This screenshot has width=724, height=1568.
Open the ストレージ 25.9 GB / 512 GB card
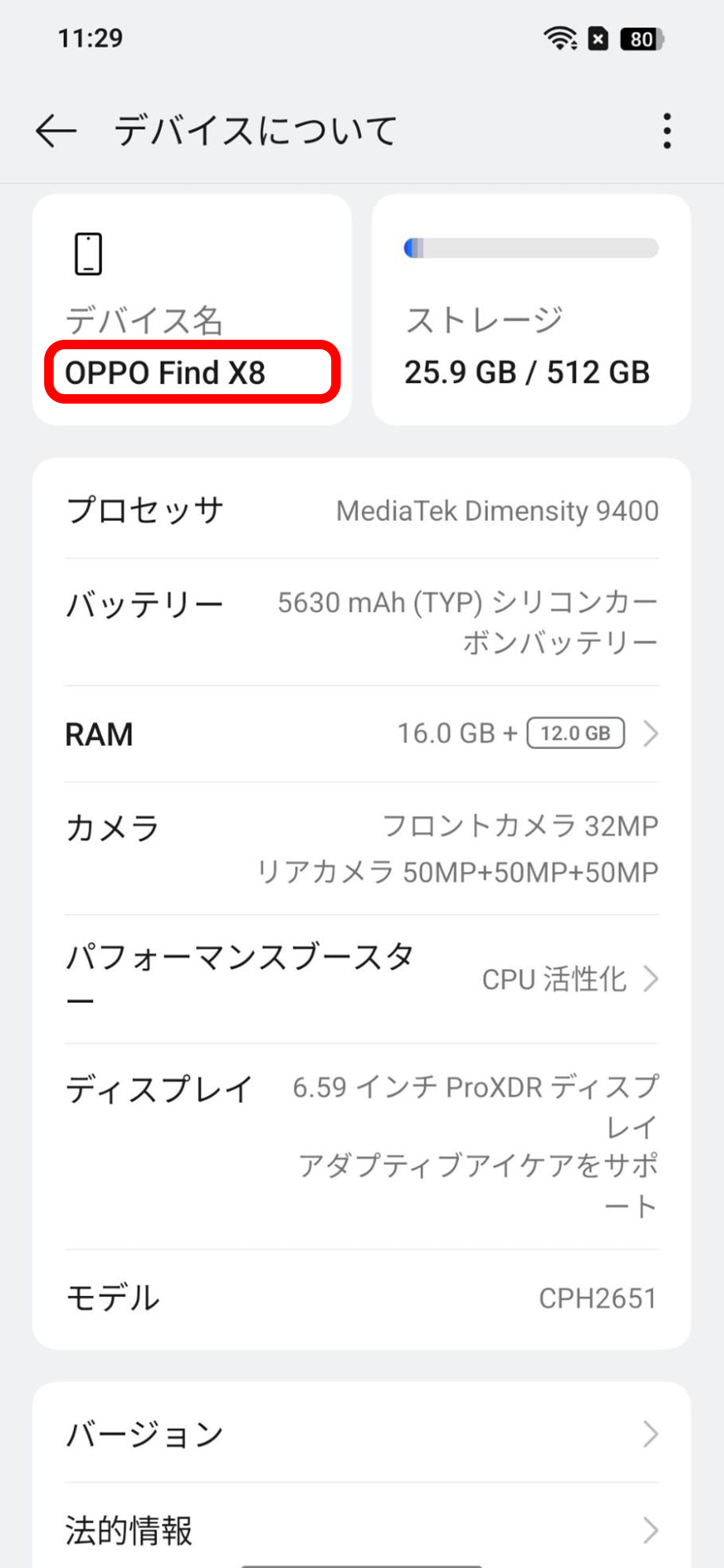531,347
